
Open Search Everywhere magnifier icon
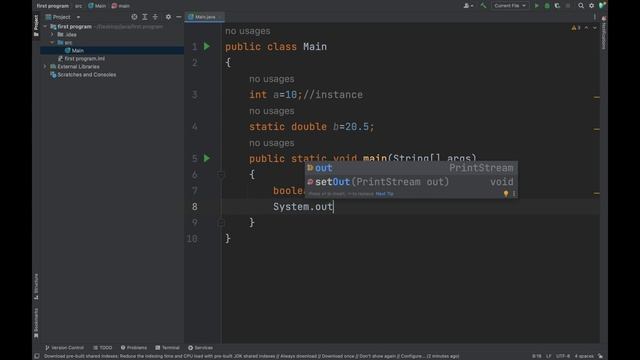click(581, 6)
